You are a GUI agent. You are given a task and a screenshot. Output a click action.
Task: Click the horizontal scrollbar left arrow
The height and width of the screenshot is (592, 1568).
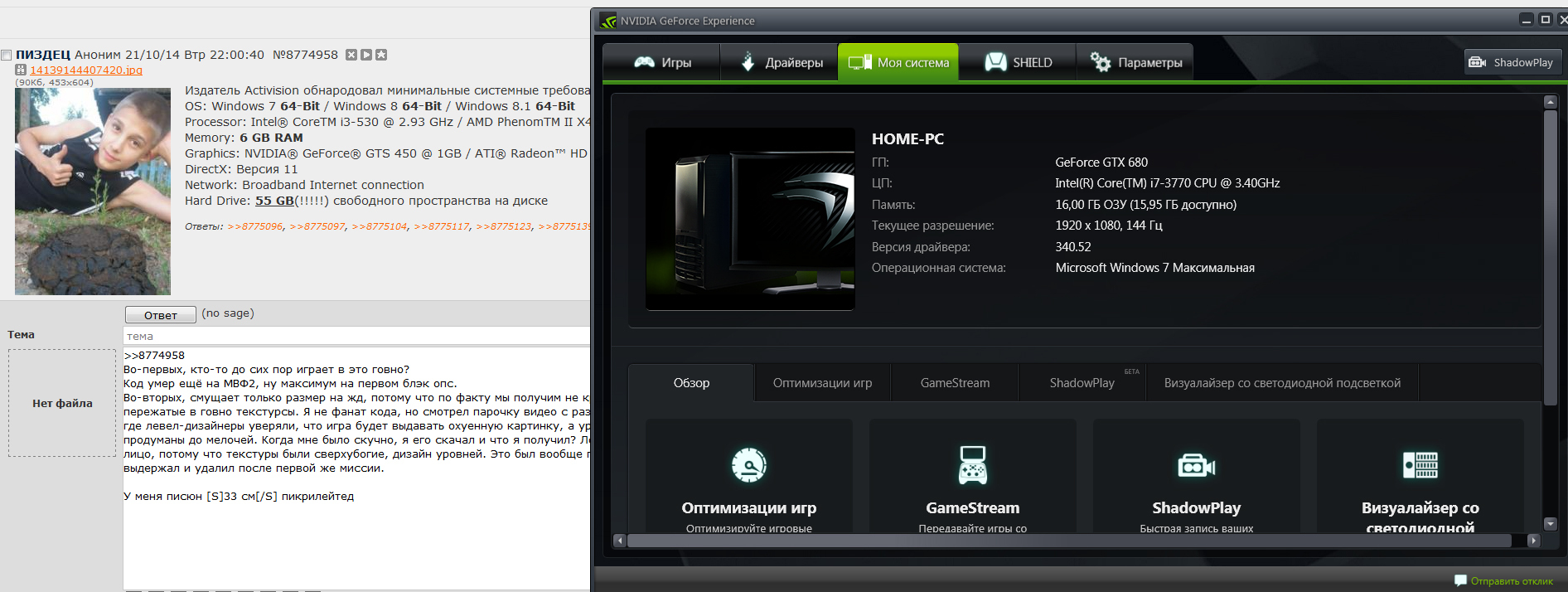tap(619, 541)
